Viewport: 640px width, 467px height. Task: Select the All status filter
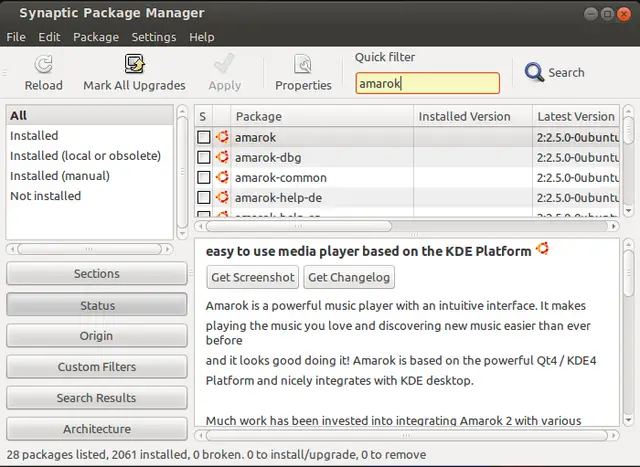tap(90, 116)
